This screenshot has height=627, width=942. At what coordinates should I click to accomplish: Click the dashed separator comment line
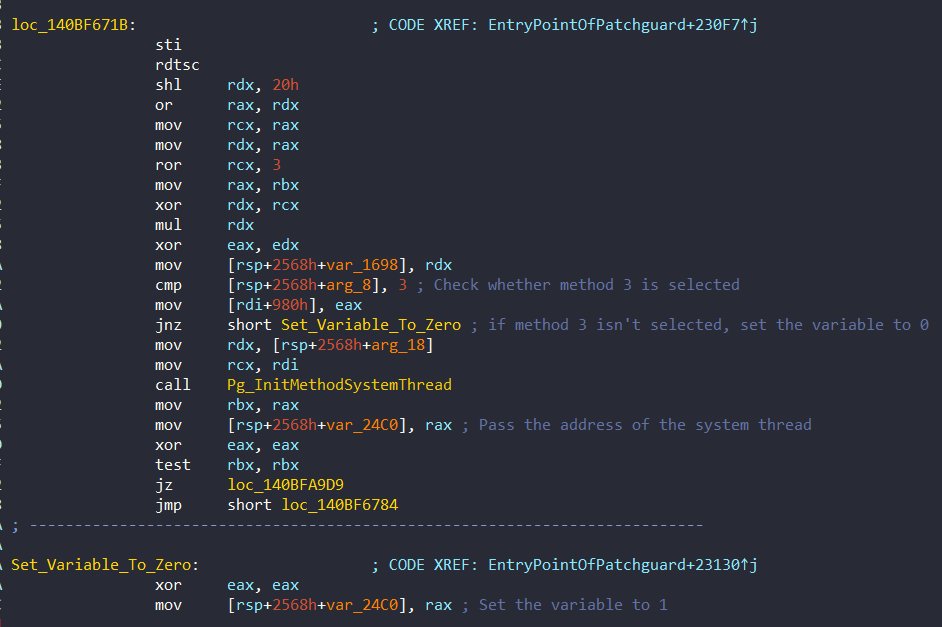click(357, 526)
